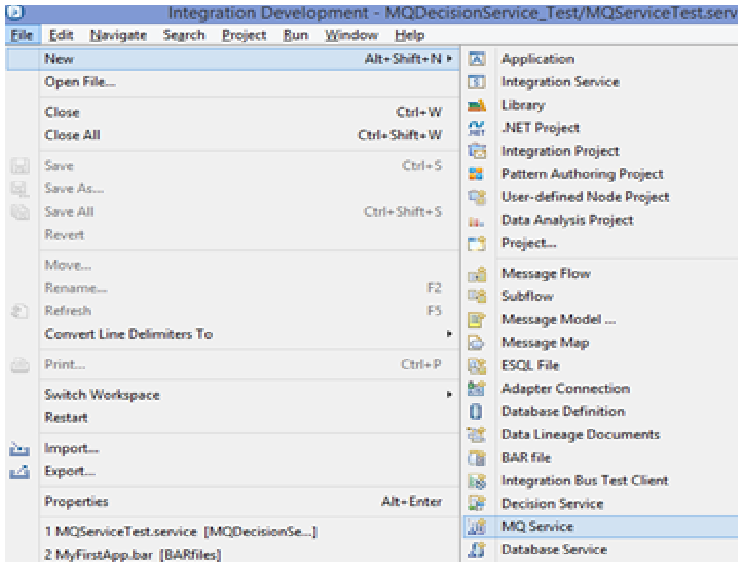Choose Message Map label in submenu

click(545, 343)
